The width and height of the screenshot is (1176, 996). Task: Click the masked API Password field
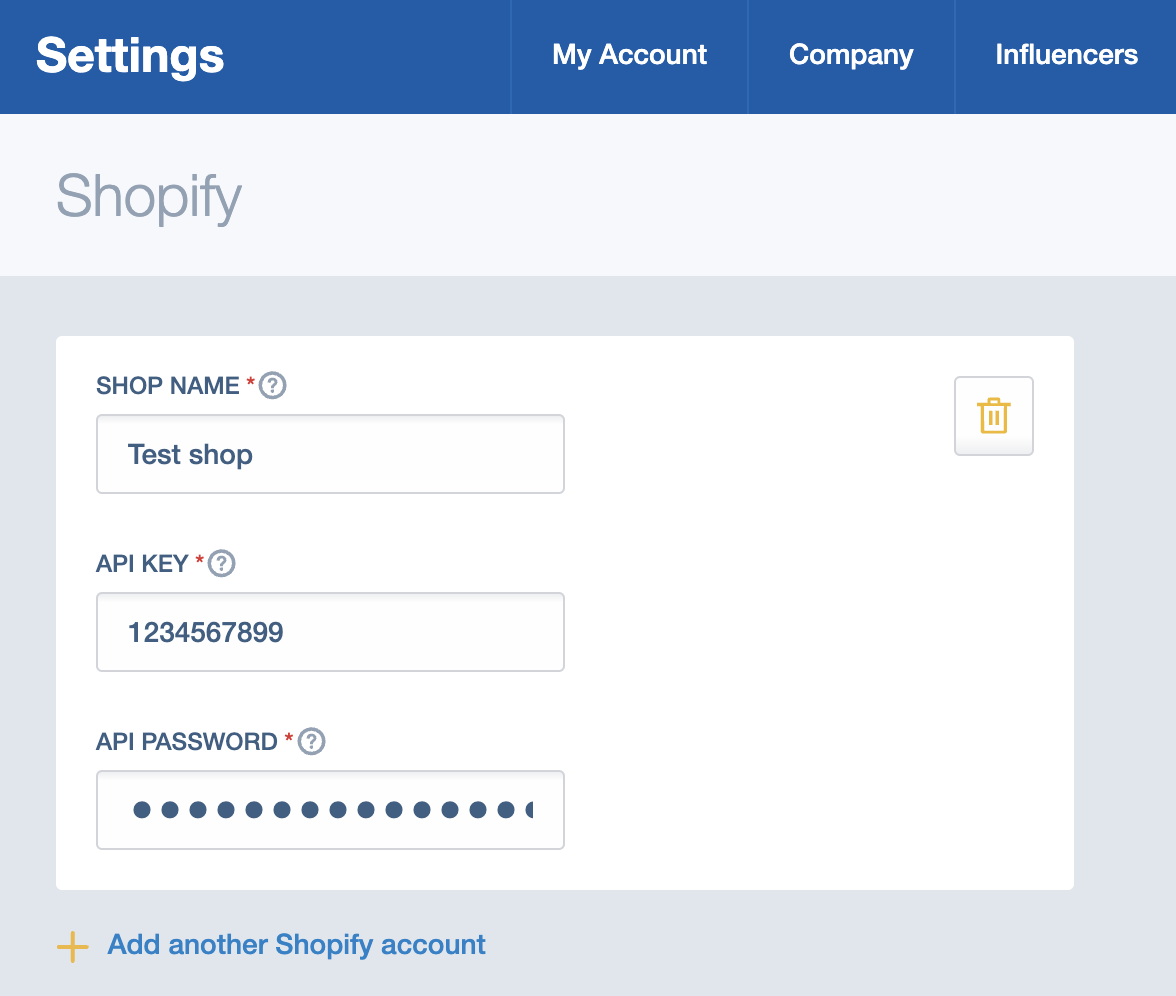coord(330,810)
